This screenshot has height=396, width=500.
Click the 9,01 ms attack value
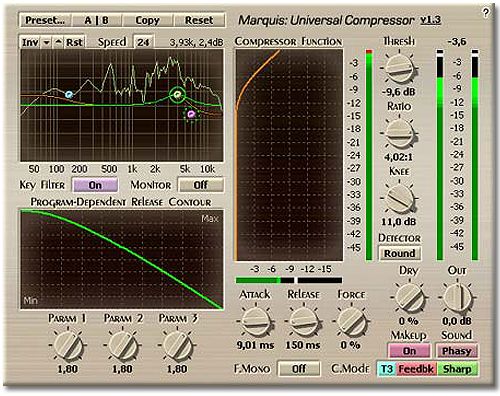coord(255,345)
